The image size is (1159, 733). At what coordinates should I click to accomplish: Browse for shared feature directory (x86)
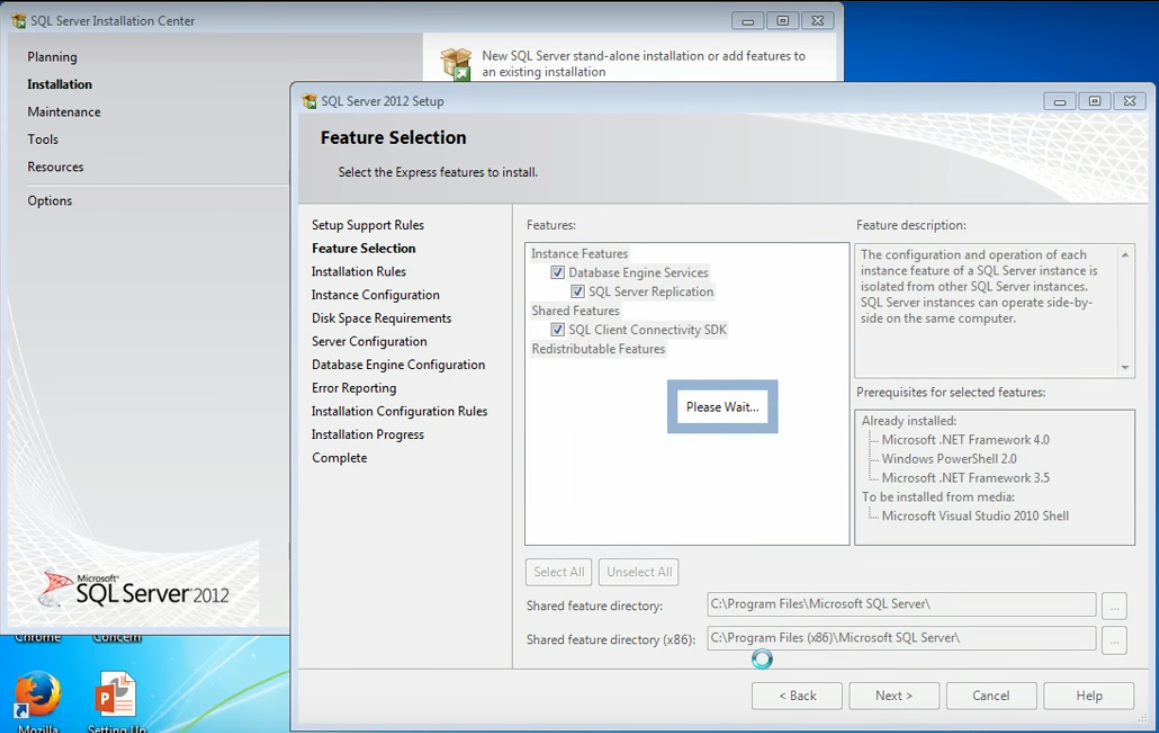coord(1114,640)
